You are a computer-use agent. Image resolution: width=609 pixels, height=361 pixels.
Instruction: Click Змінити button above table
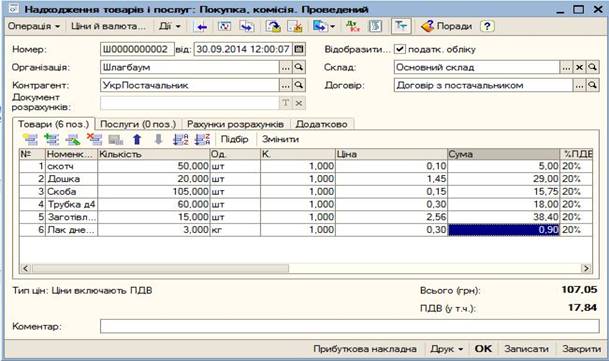pyautogui.click(x=280, y=139)
